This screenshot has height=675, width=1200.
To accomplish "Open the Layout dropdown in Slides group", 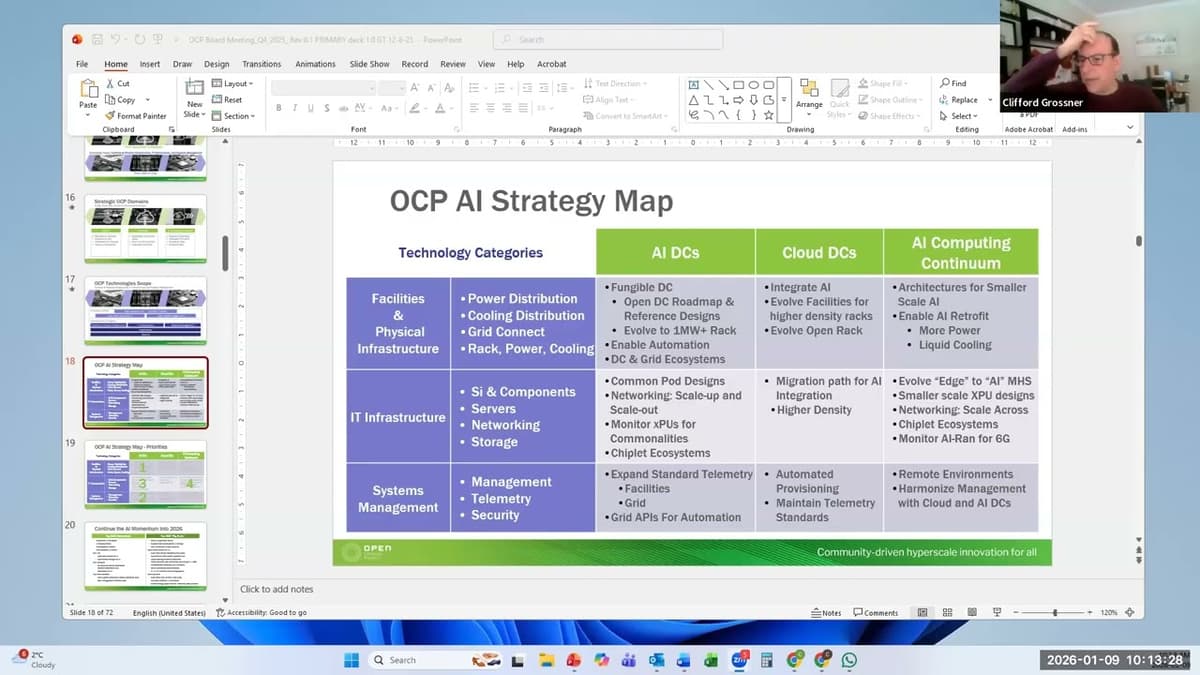I will [232, 84].
